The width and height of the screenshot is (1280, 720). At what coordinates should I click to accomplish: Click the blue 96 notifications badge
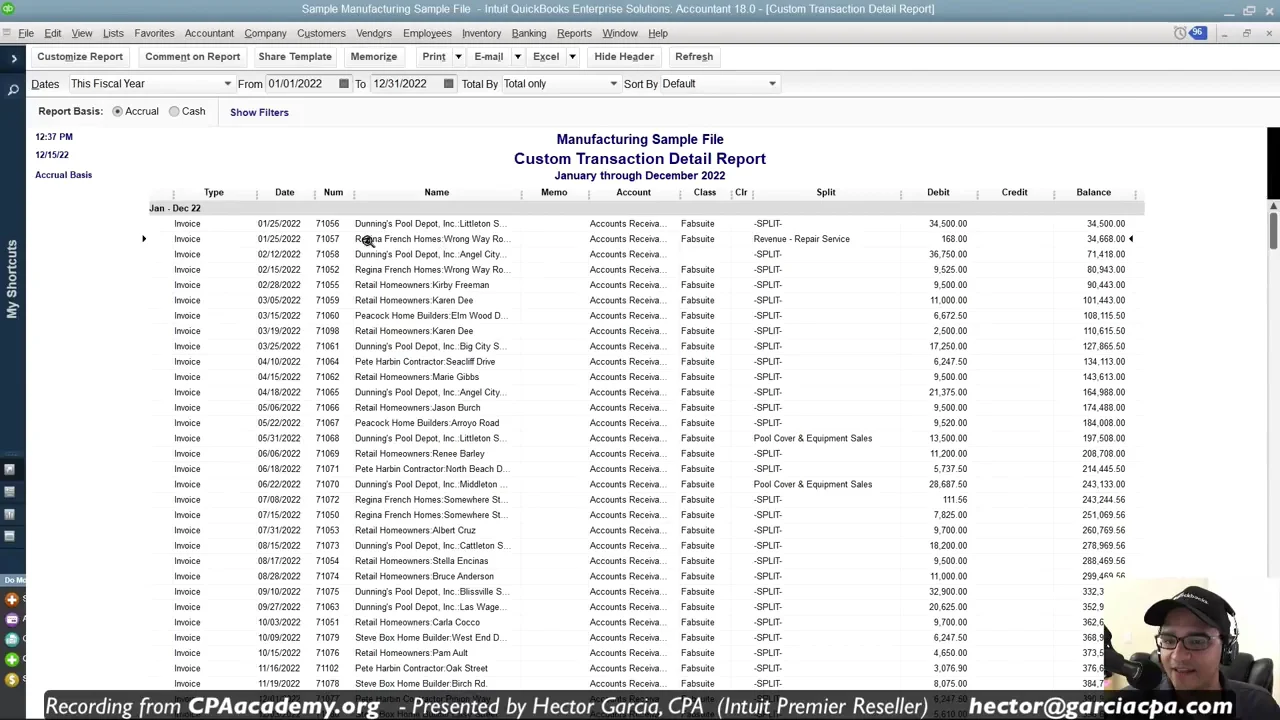pos(1197,33)
